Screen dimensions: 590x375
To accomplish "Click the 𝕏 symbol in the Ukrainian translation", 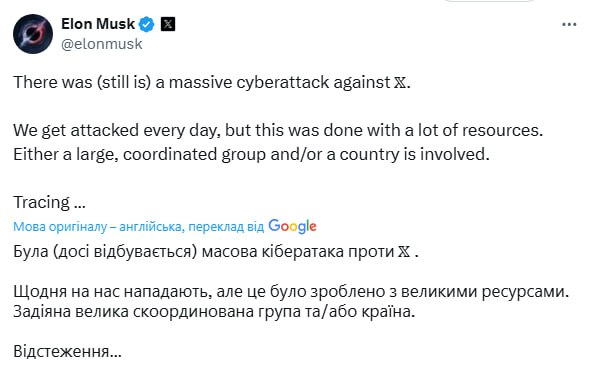I will (x=404, y=252).
